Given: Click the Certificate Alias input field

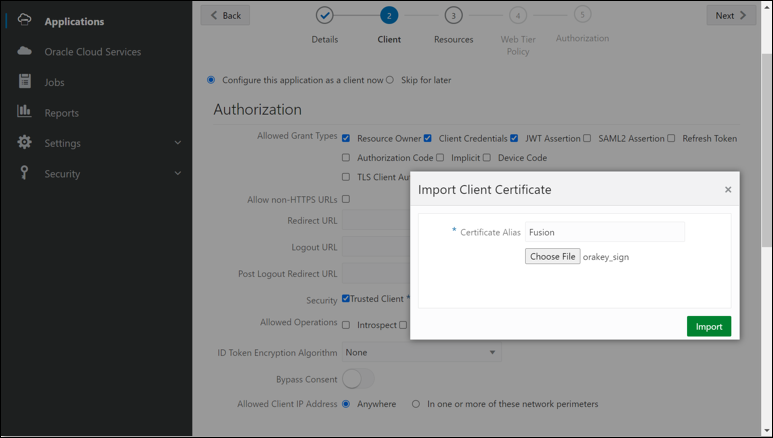Looking at the screenshot, I should (605, 232).
